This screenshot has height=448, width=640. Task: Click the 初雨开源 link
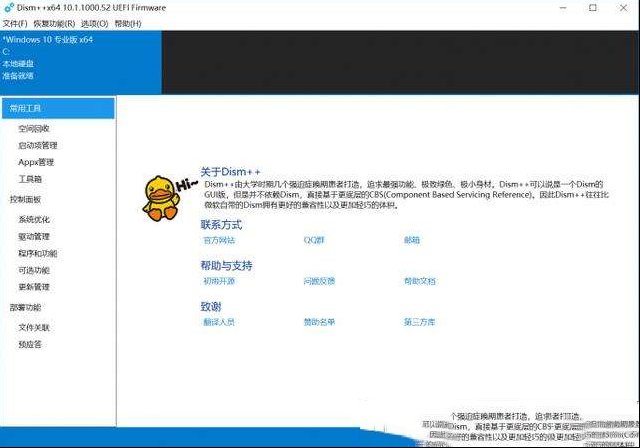[x=219, y=281]
